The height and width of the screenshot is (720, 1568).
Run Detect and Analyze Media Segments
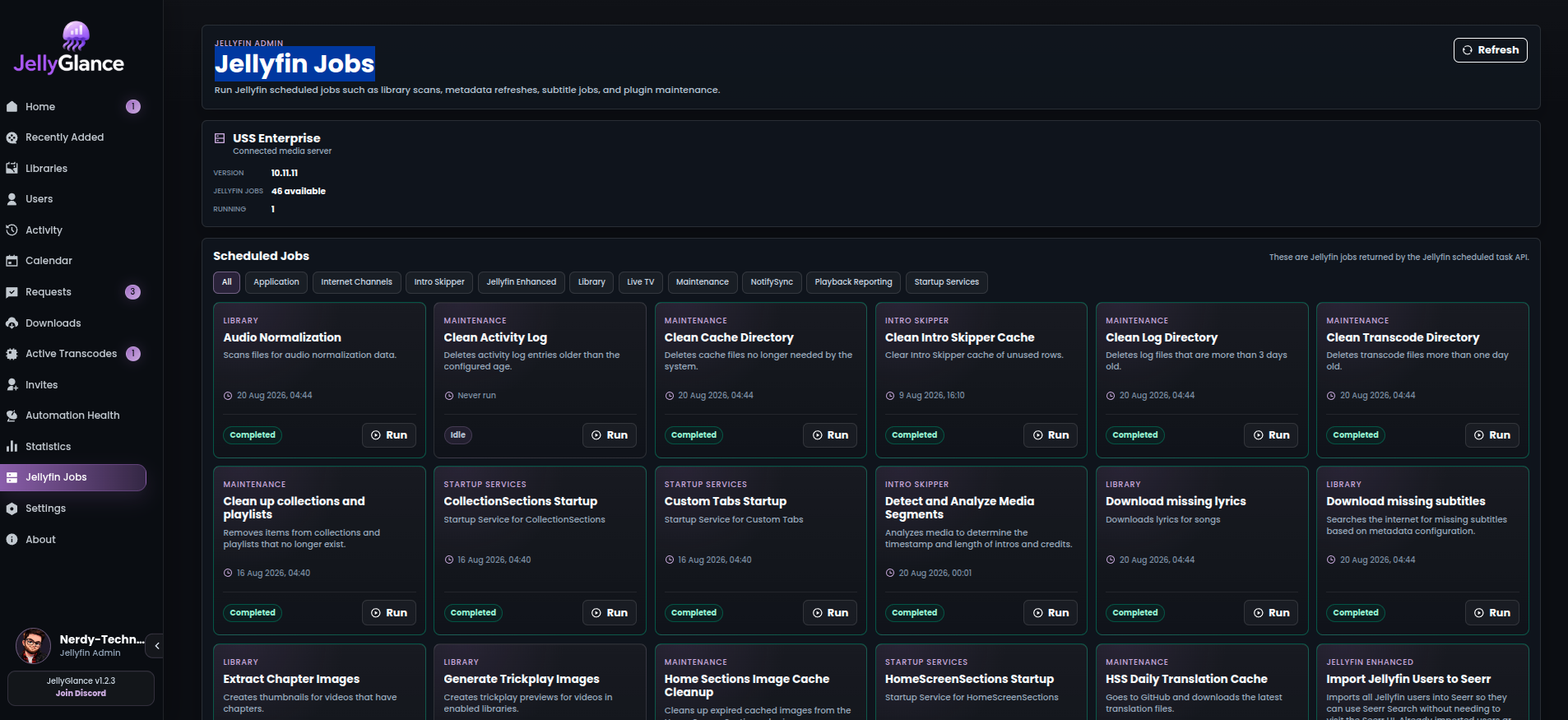pyautogui.click(x=1051, y=613)
